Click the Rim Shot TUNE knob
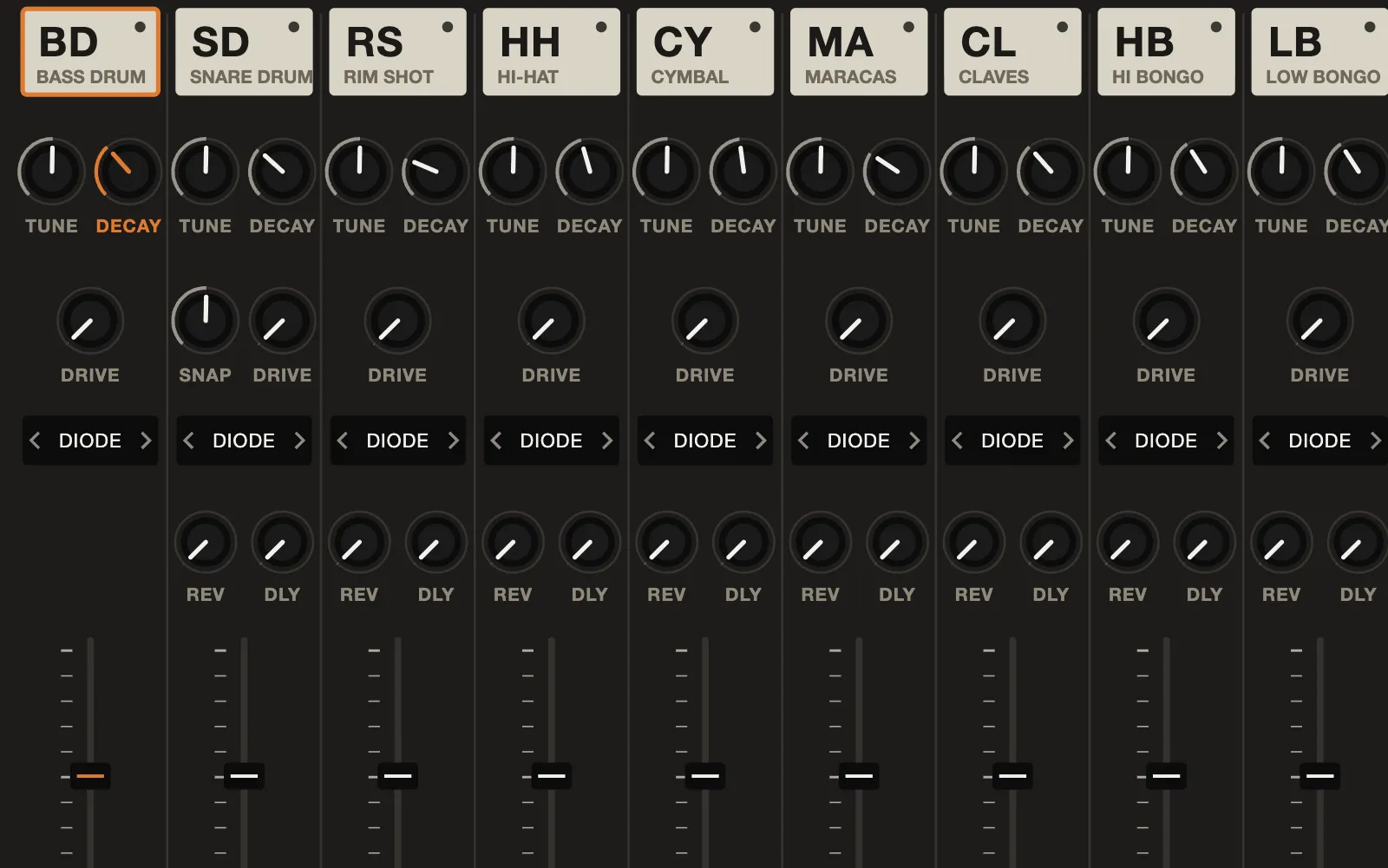The image size is (1388, 868). pyautogui.click(x=359, y=171)
